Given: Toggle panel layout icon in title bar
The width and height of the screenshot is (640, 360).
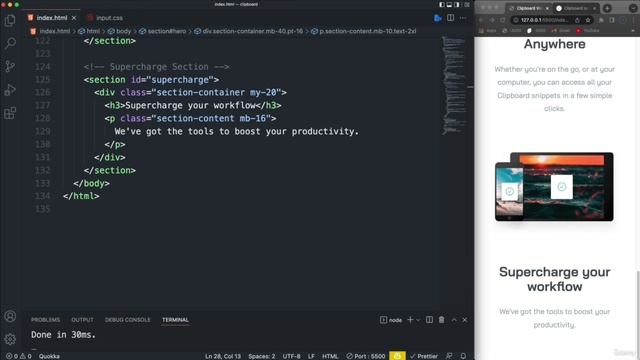Looking at the screenshot, I should pos(449,4).
